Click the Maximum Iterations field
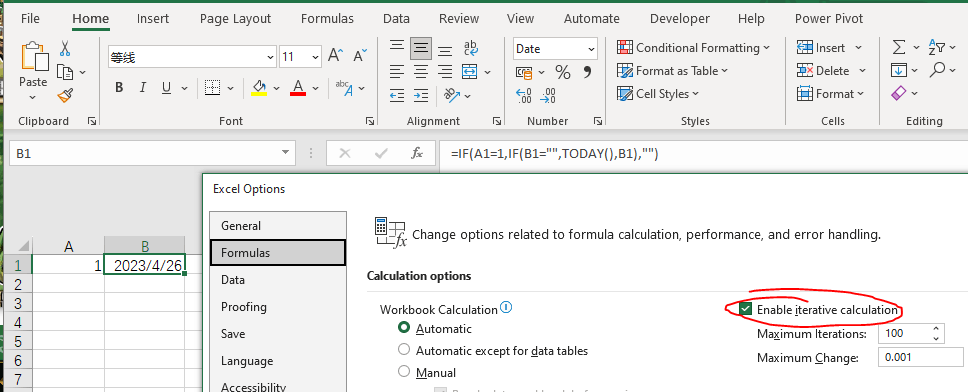Viewport: 968px width, 392px height. (904, 333)
